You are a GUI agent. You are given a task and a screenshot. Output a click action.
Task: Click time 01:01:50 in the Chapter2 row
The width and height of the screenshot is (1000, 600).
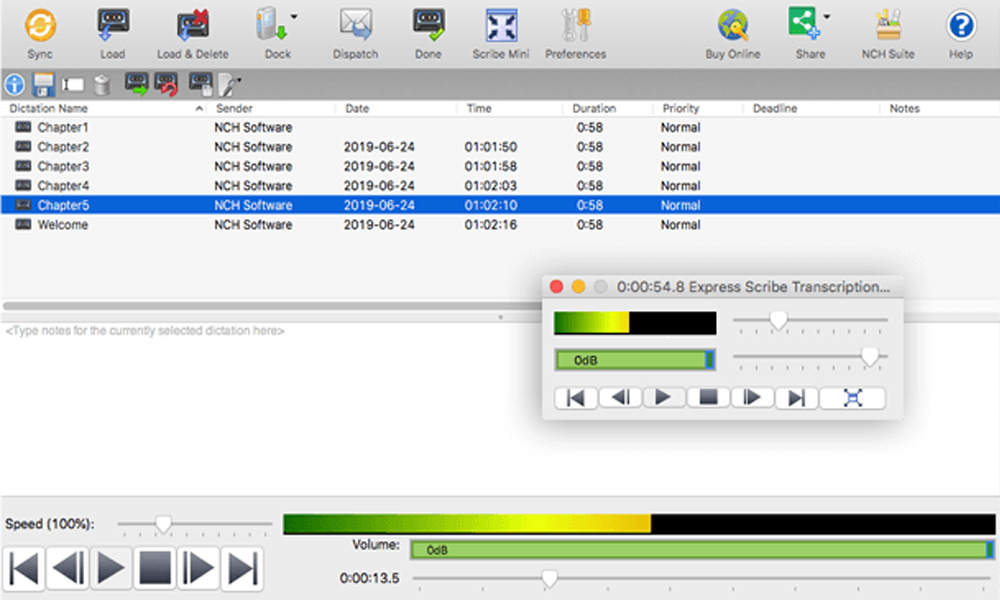pyautogui.click(x=490, y=147)
